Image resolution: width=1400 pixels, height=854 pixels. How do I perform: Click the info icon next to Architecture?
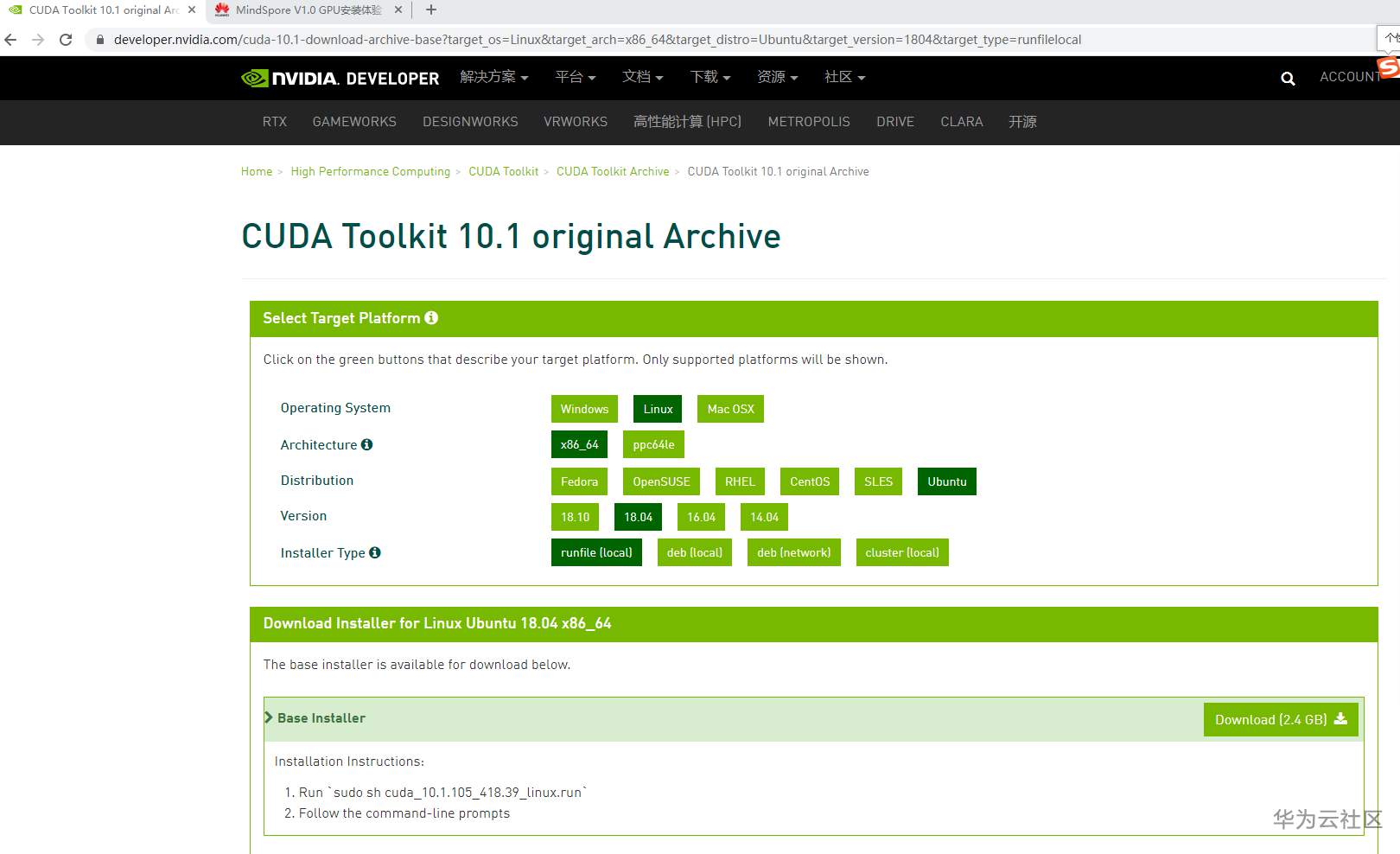coord(366,444)
